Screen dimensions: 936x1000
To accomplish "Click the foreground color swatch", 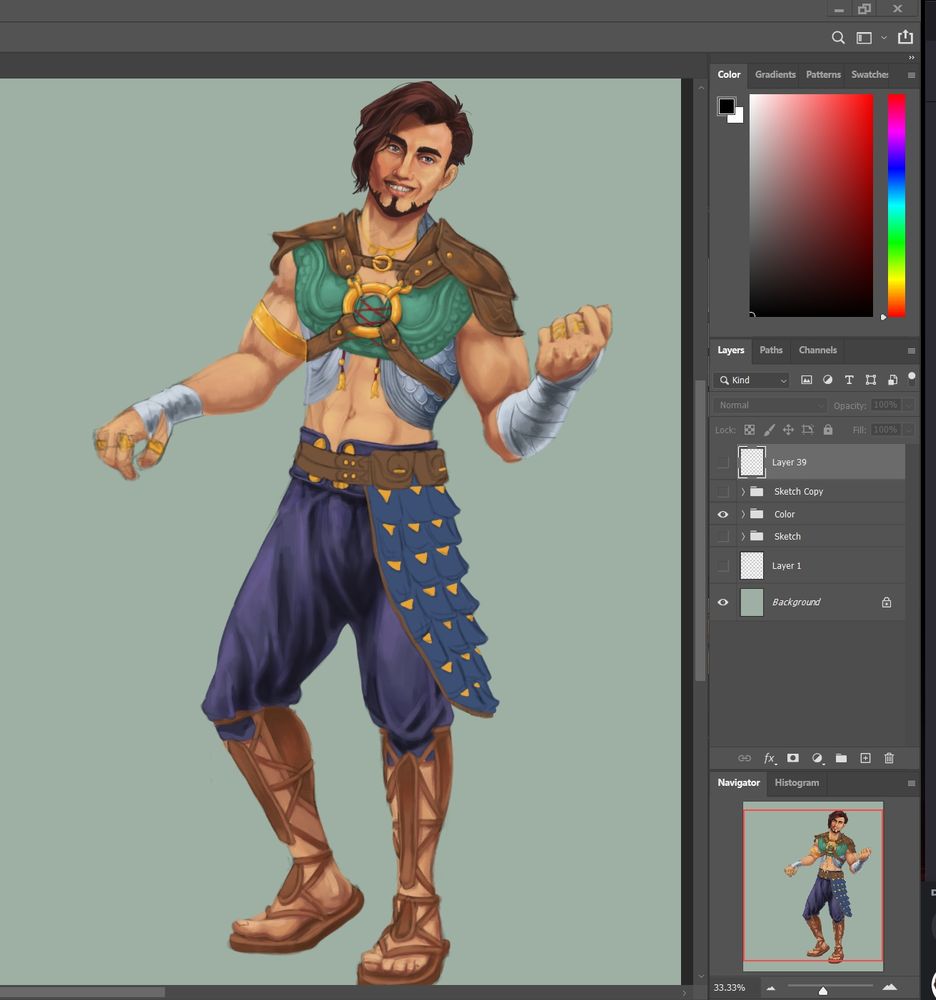I will point(726,106).
